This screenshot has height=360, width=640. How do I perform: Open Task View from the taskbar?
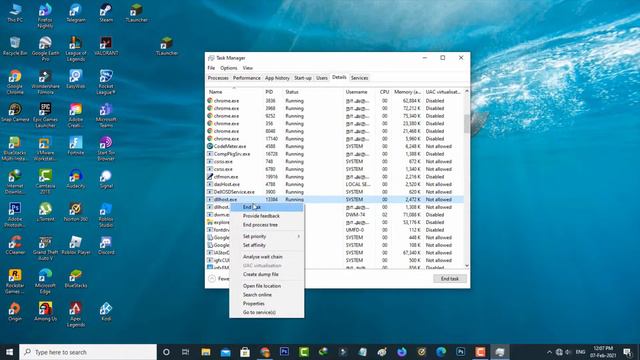(185, 352)
